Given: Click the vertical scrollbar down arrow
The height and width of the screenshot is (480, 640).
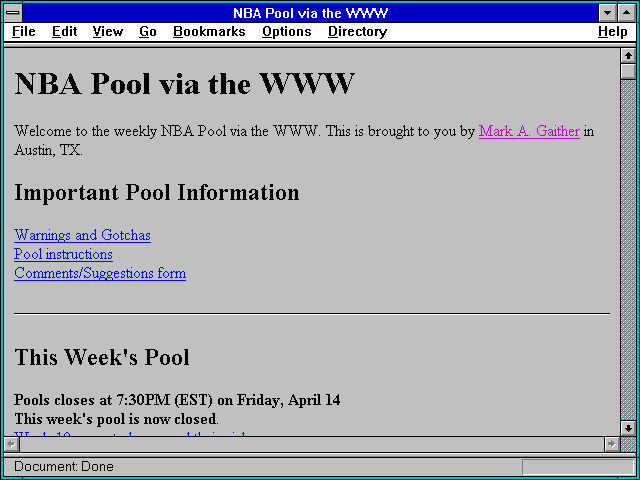Looking at the screenshot, I should coord(628,428).
